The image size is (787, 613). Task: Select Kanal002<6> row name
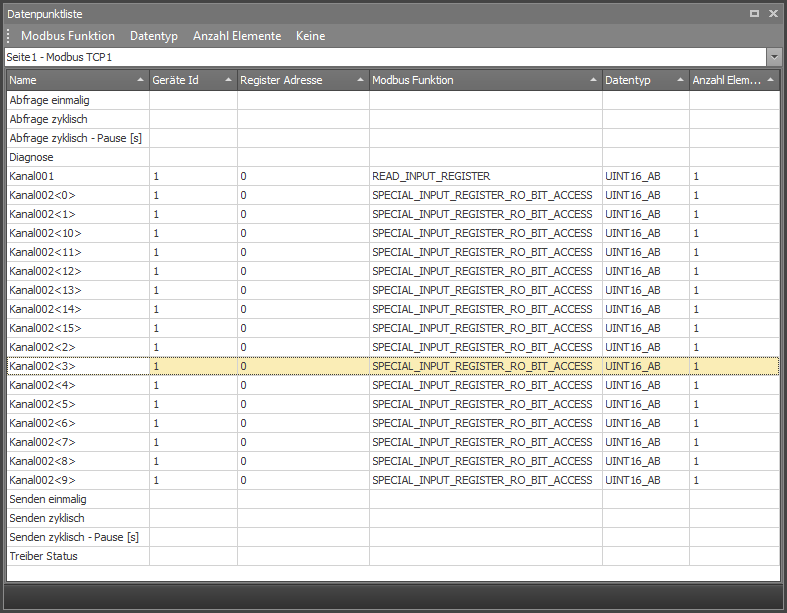click(x=78, y=424)
